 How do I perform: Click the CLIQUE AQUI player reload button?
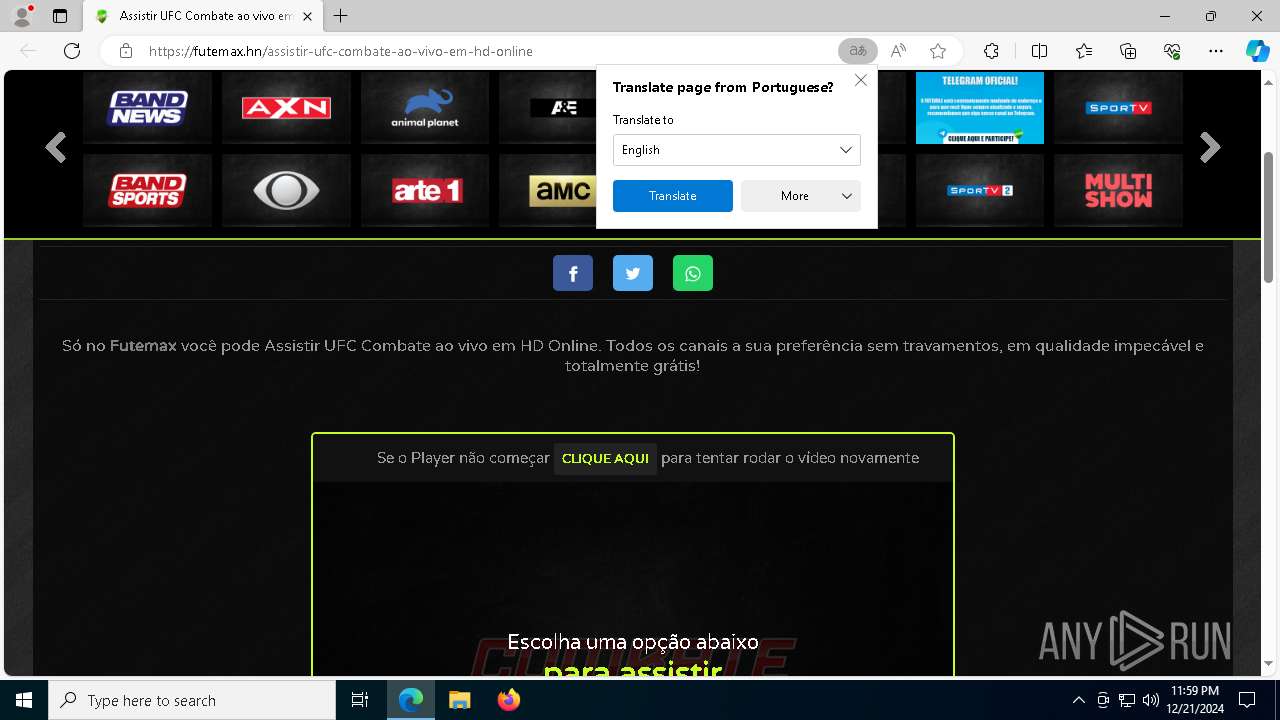tap(605, 458)
